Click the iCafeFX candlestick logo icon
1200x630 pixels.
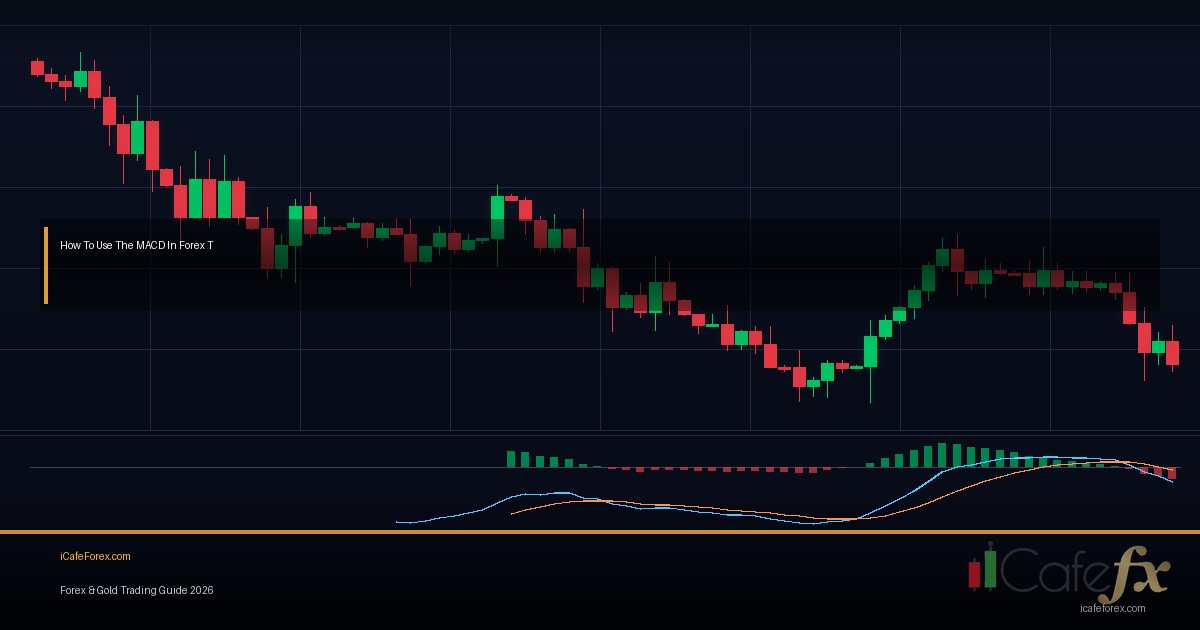point(983,568)
